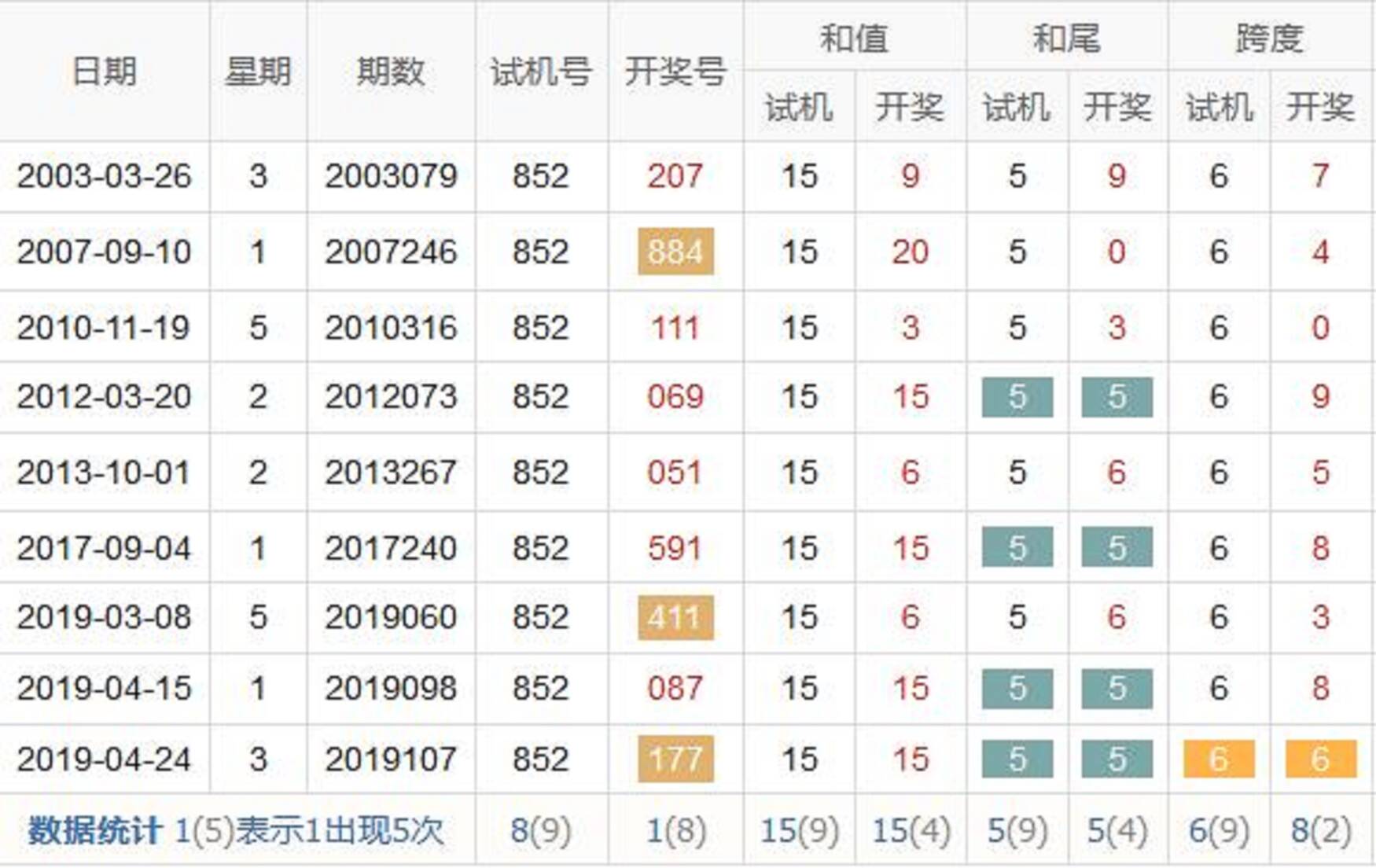Screen dimensions: 1376x868
Task: Select the 和值 group header
Action: 854,37
